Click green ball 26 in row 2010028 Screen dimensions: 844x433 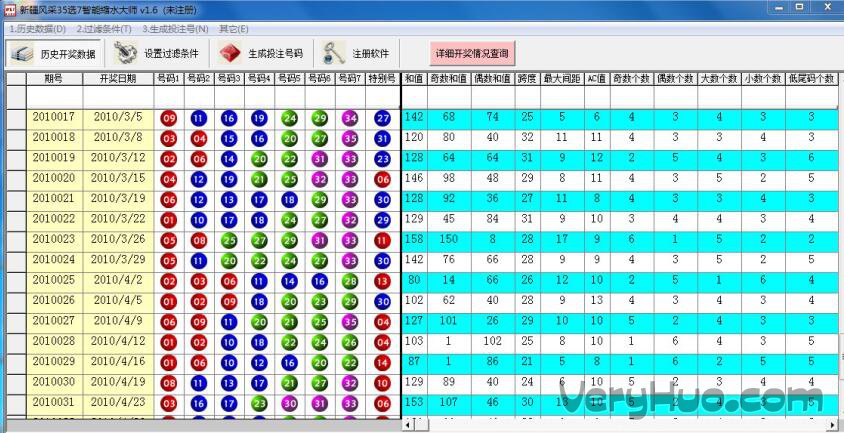tap(350, 343)
